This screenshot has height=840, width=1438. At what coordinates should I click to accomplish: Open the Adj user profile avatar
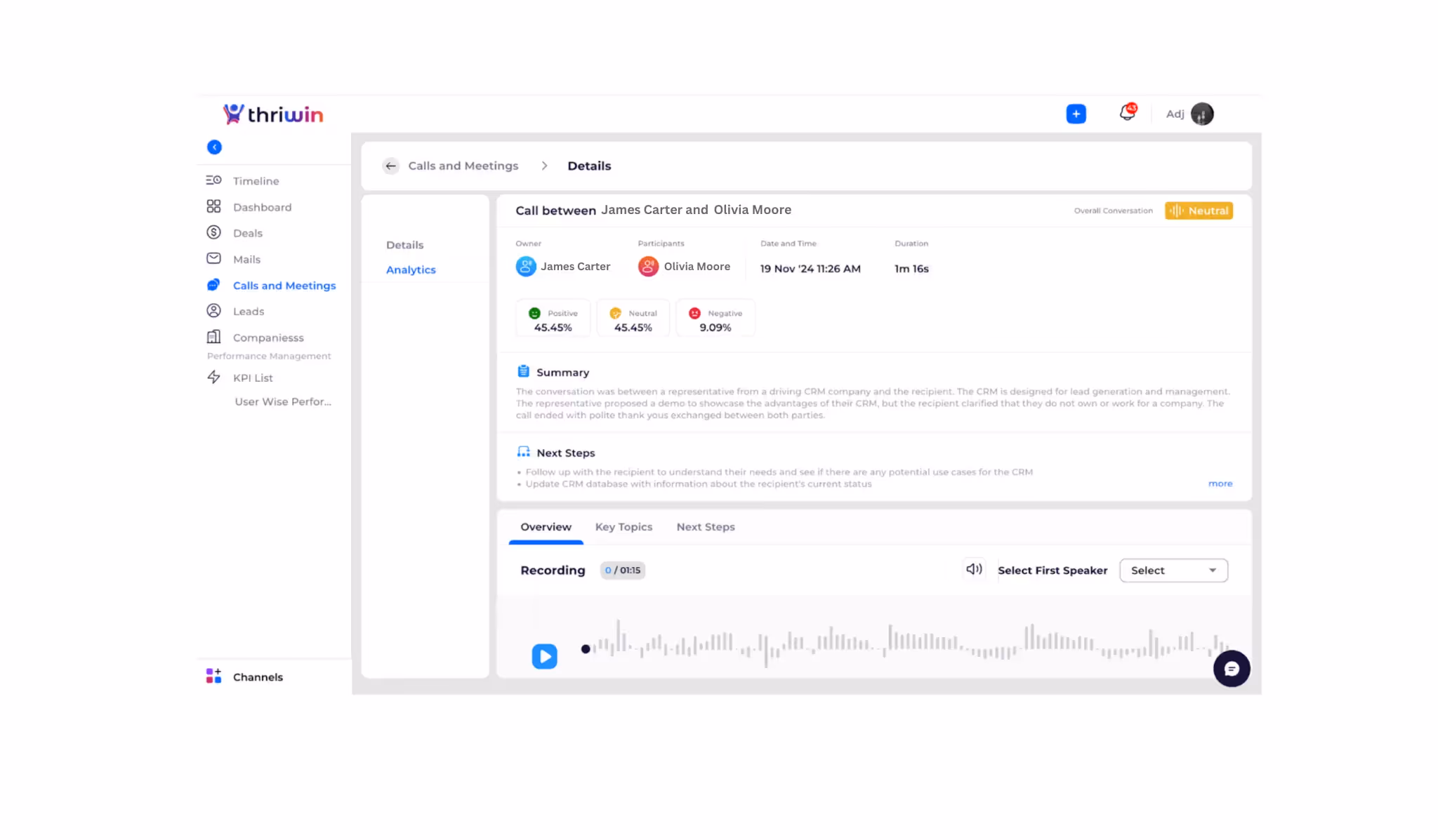[x=1202, y=114]
